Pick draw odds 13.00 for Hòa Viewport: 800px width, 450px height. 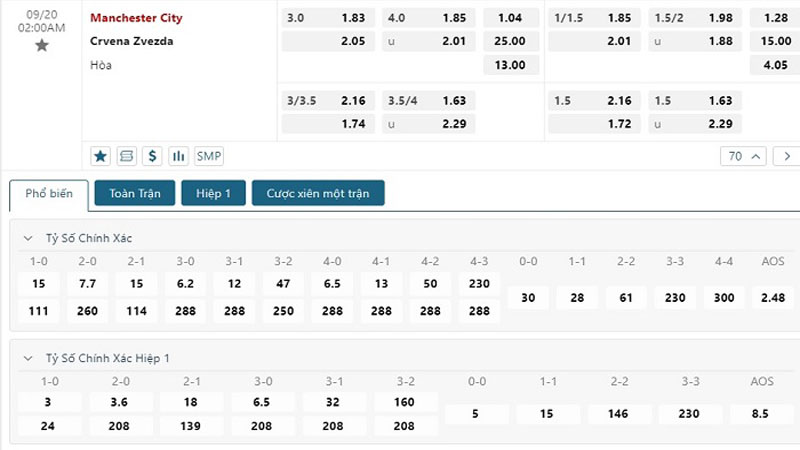pyautogui.click(x=510, y=65)
